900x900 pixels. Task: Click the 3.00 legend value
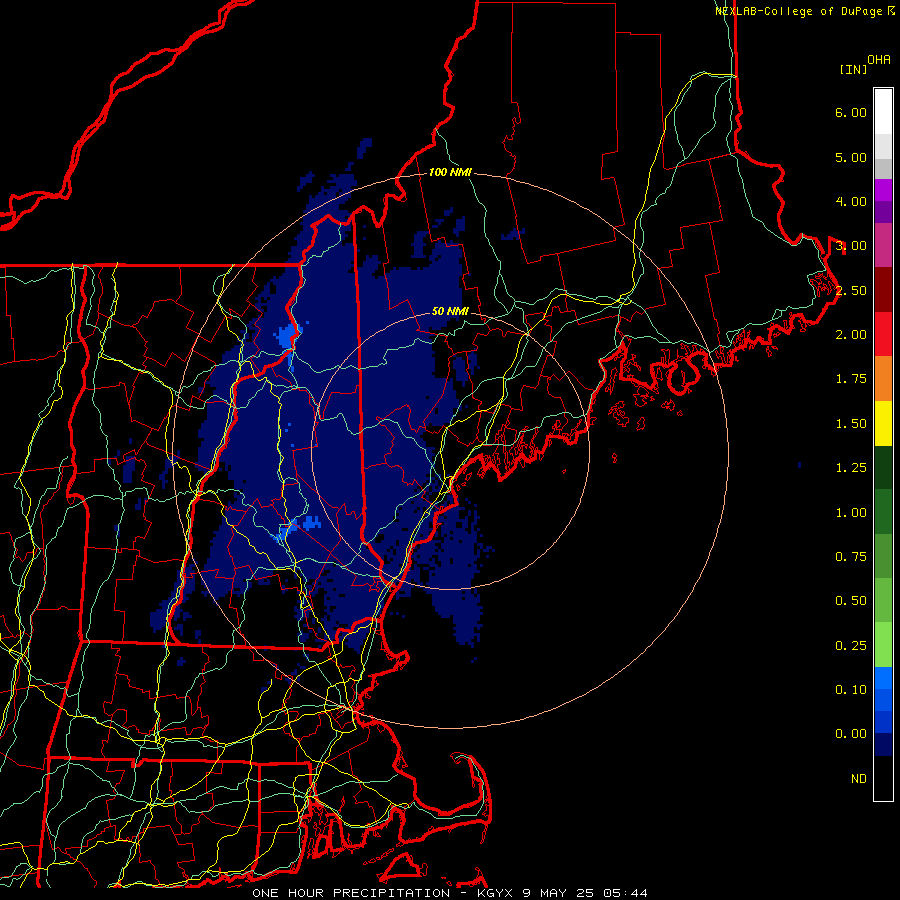click(851, 246)
